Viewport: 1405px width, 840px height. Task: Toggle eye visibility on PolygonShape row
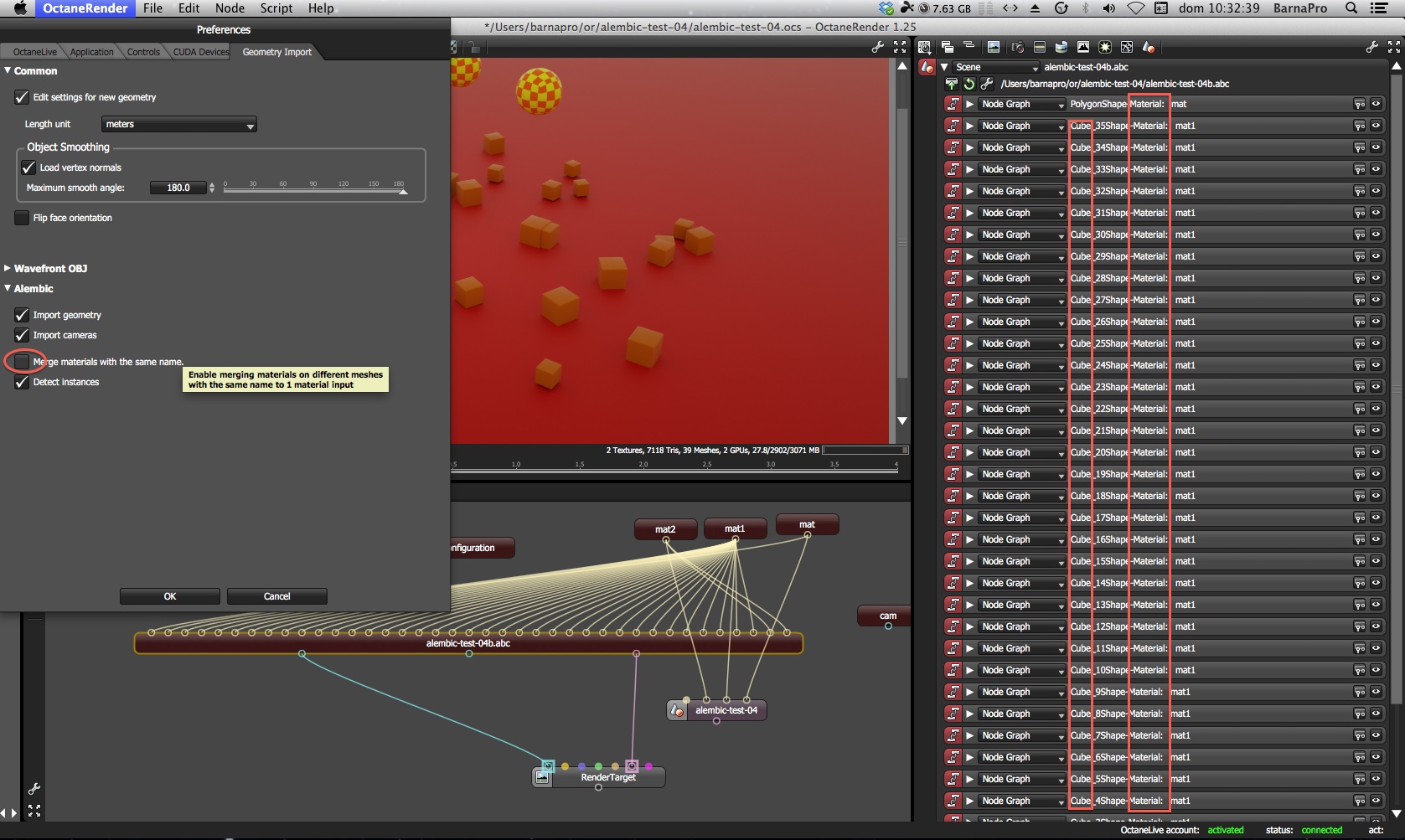tap(1376, 104)
